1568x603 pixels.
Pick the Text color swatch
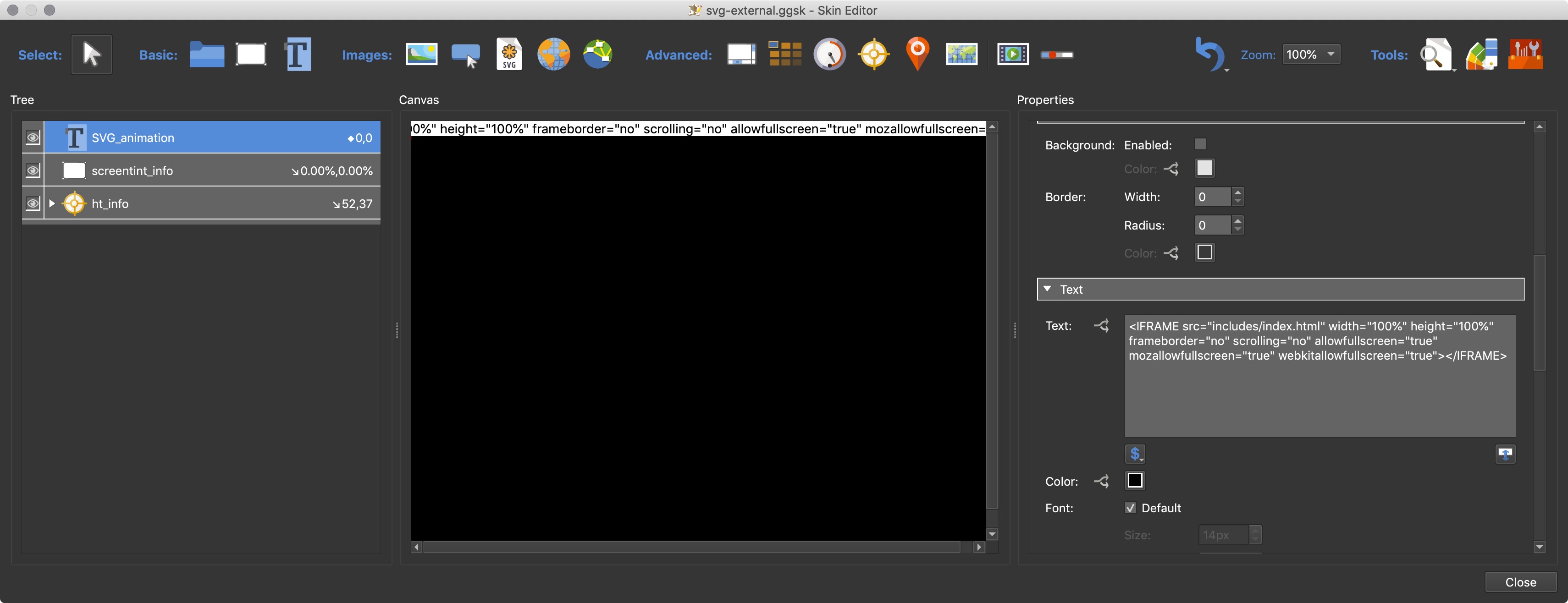(x=1135, y=481)
